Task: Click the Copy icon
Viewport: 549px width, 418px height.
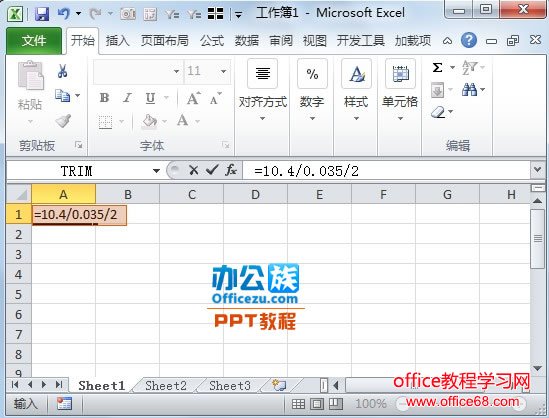Action: (63, 96)
